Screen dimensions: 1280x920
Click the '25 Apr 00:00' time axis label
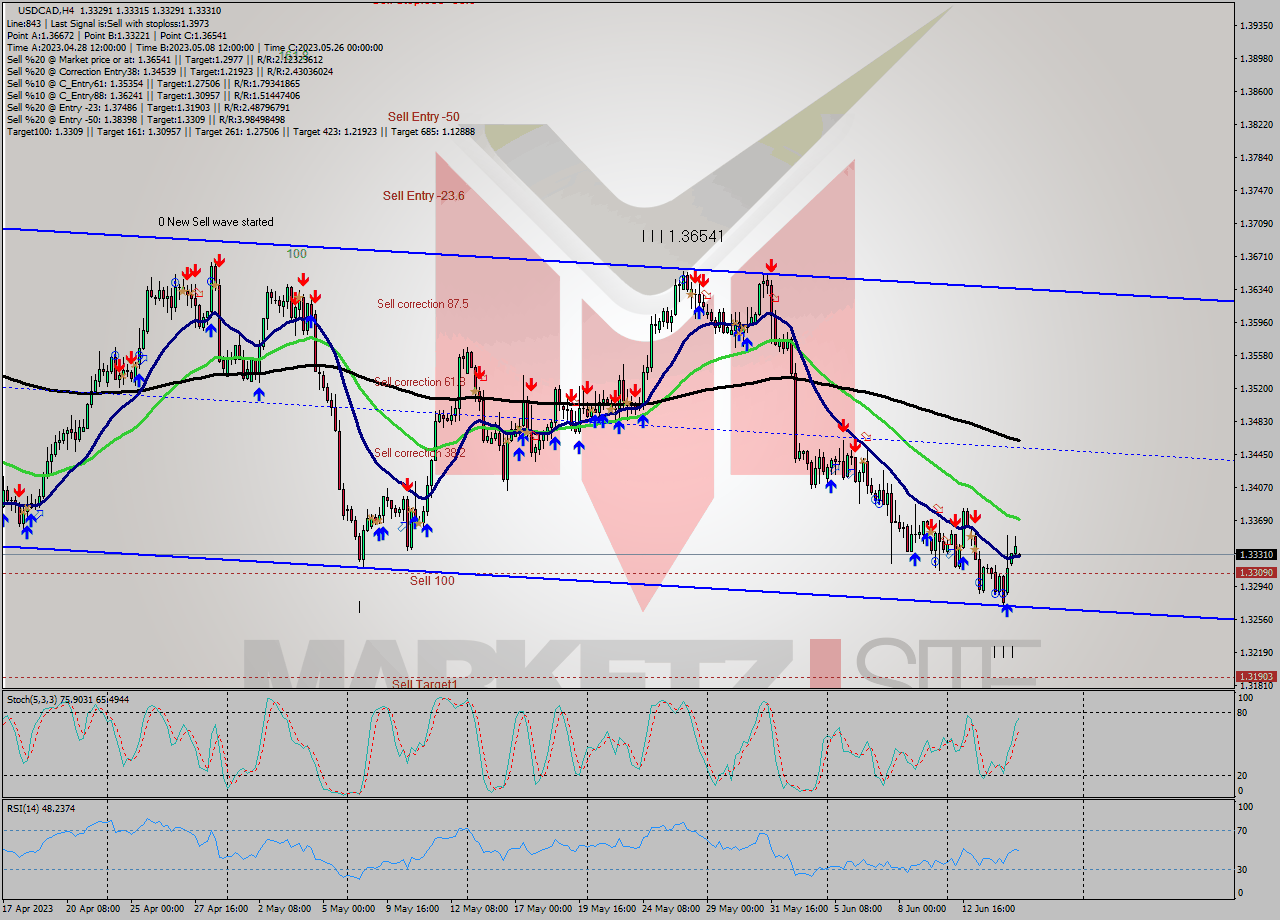156,908
